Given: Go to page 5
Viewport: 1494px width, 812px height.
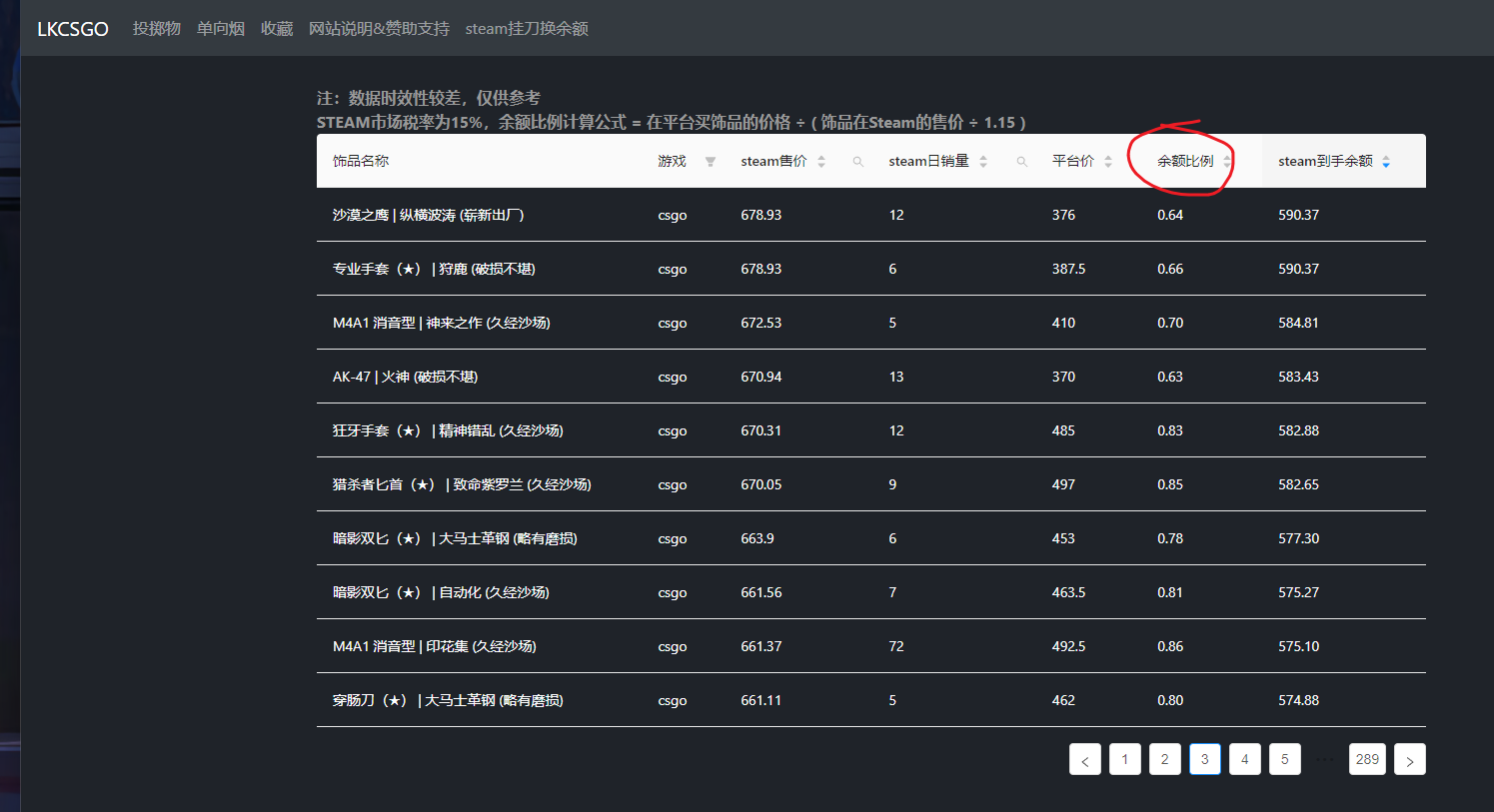Looking at the screenshot, I should [1285, 759].
